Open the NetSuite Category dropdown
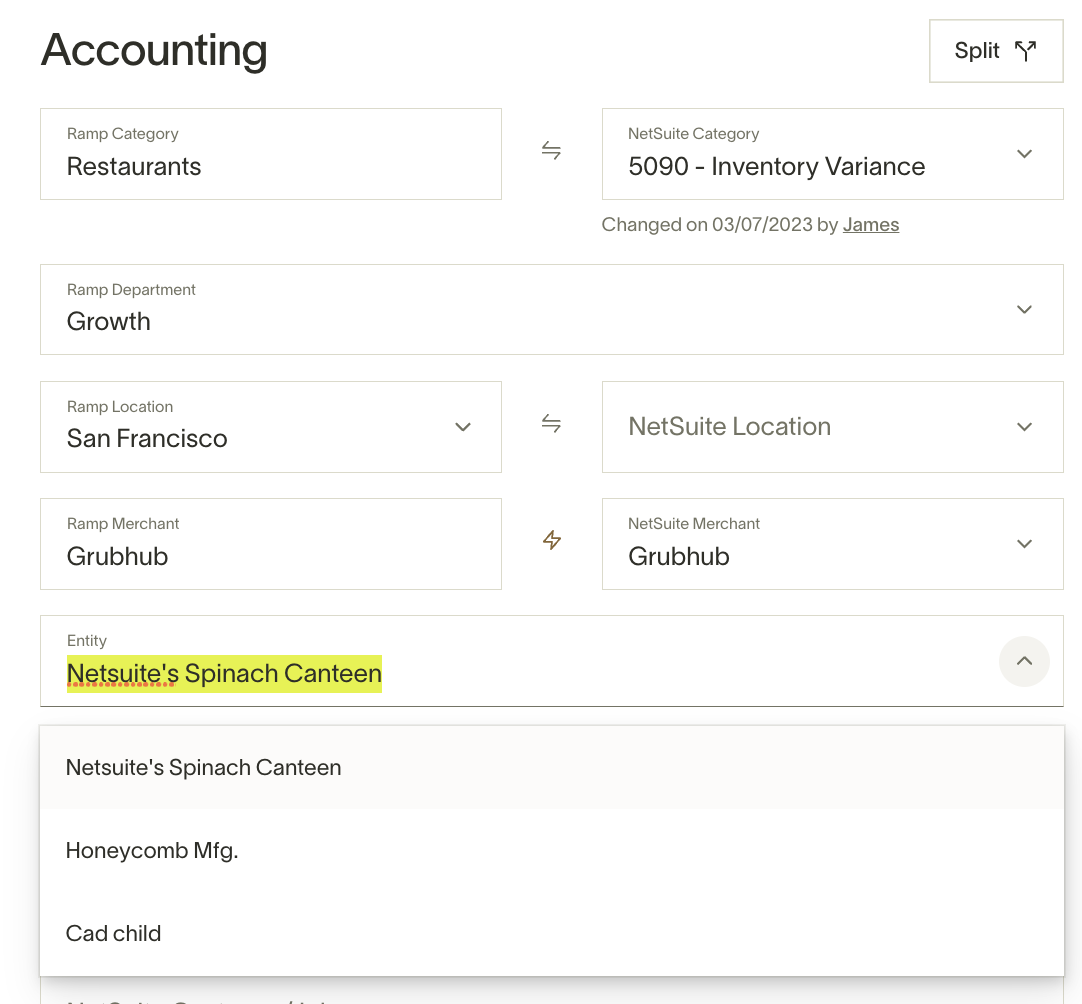Viewport: 1082px width, 1004px height. point(832,154)
